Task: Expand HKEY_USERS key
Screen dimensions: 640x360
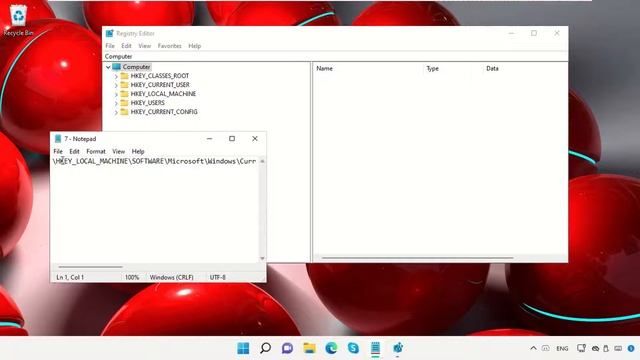Action: point(116,103)
